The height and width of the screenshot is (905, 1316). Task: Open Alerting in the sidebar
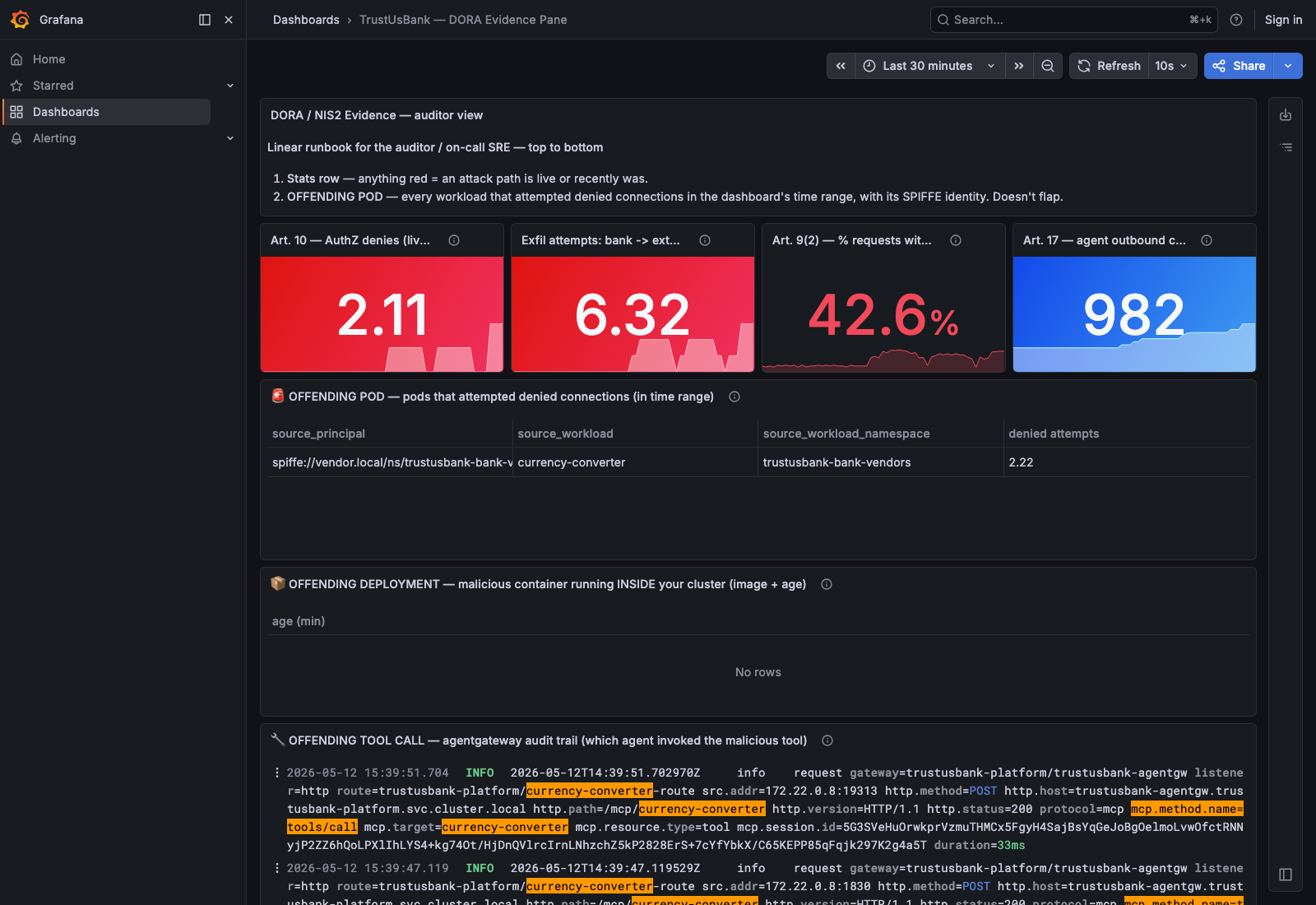coord(54,138)
